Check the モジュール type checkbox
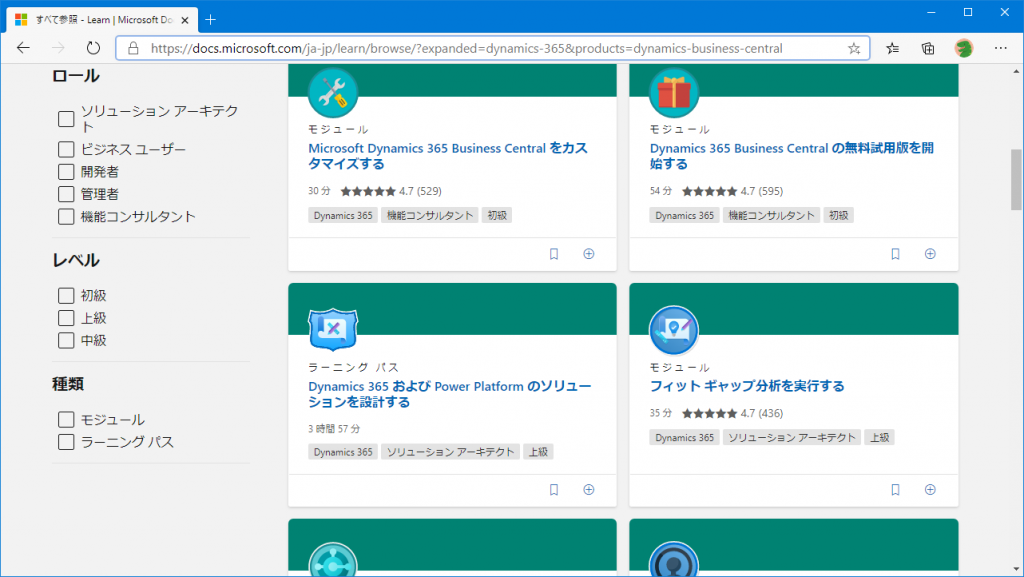The image size is (1024, 577). (x=66, y=420)
